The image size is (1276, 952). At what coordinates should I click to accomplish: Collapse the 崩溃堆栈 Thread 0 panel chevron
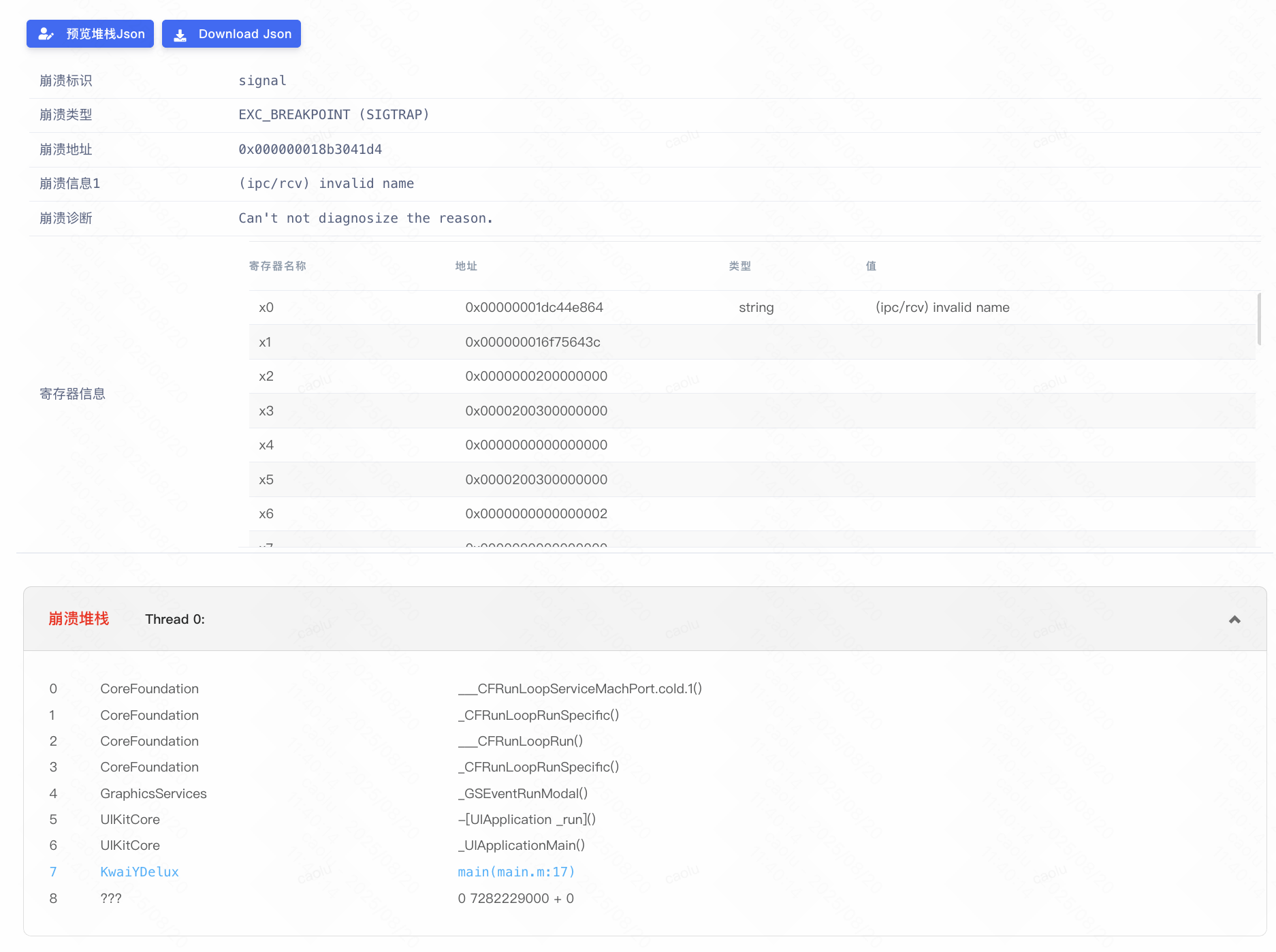click(x=1234, y=620)
